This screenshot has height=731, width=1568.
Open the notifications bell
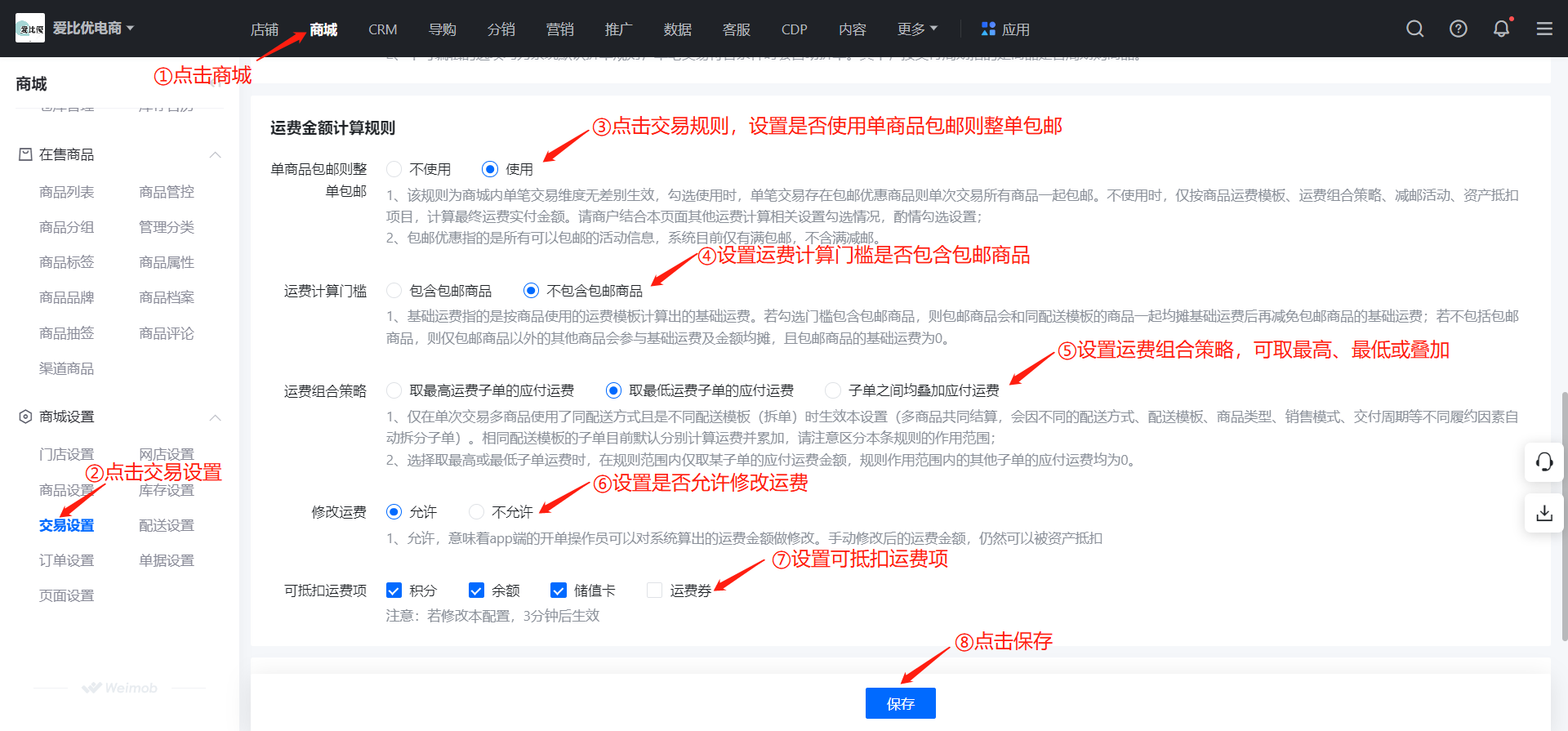pos(1502,29)
